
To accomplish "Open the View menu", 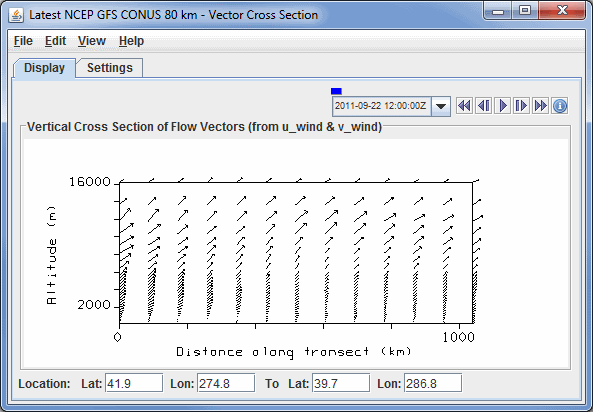I will pos(92,41).
